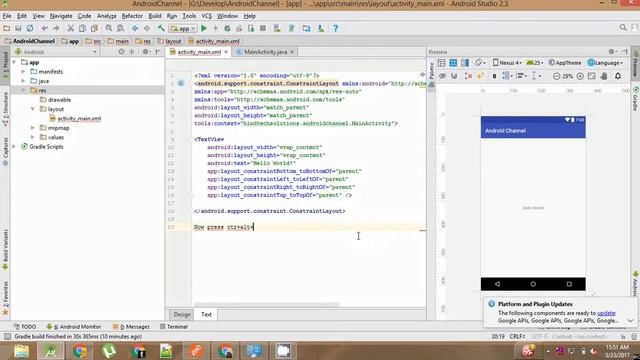This screenshot has width=640, height=360.
Task: Expand the manifests folder
Action: [23, 71]
